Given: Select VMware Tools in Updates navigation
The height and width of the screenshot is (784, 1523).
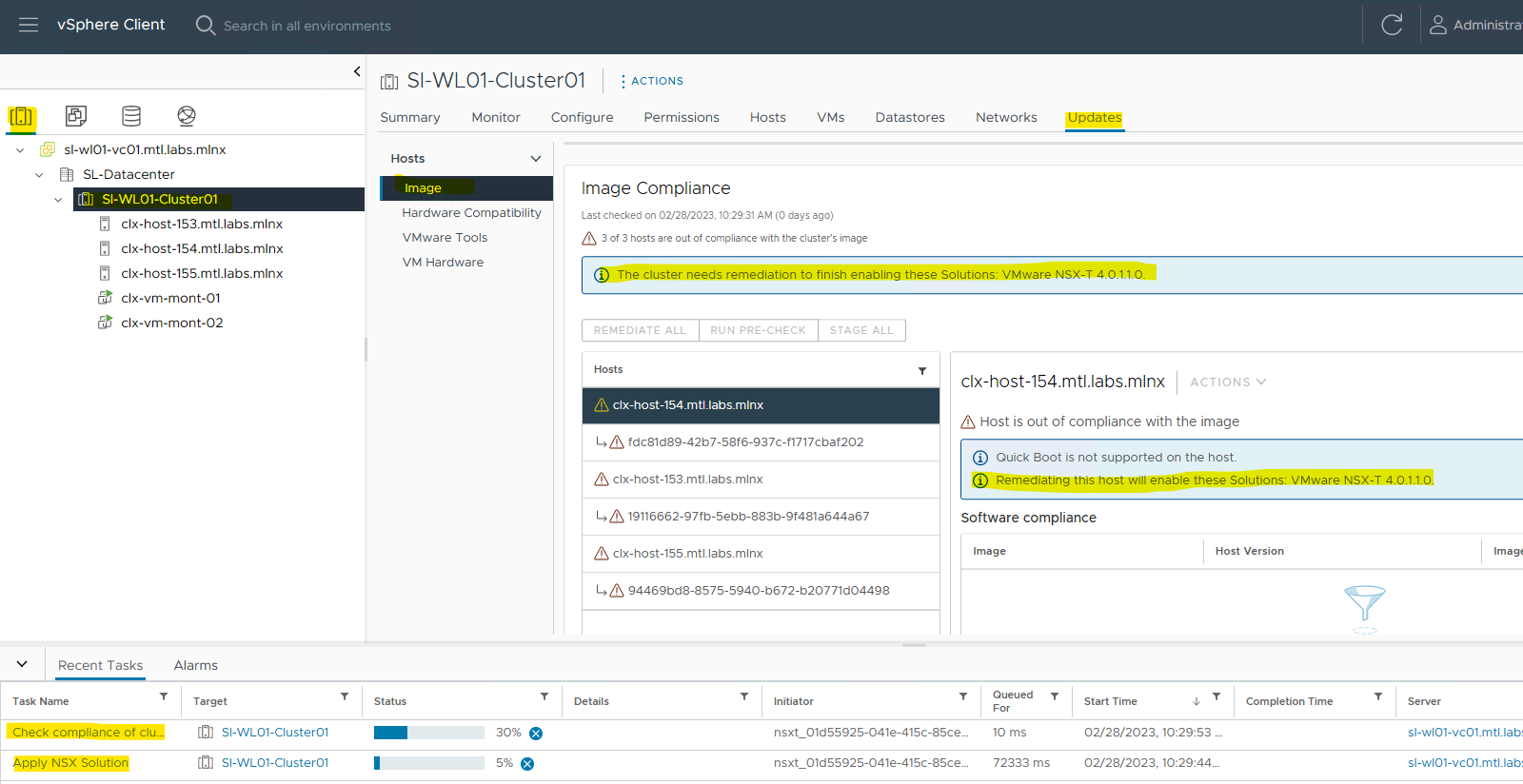Looking at the screenshot, I should click(445, 238).
